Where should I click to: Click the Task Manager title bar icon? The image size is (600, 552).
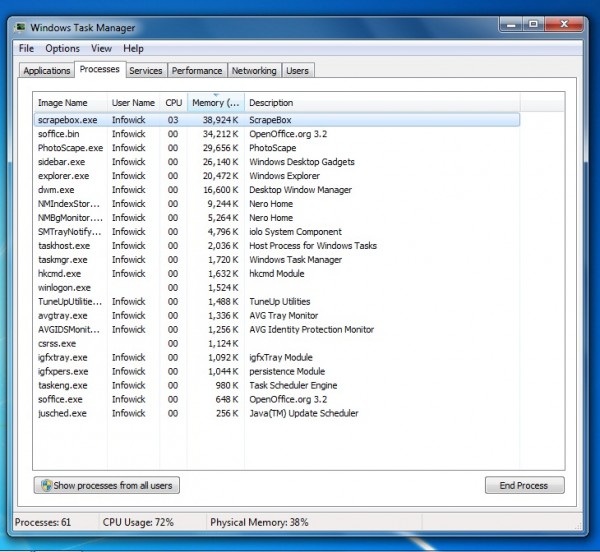point(20,28)
